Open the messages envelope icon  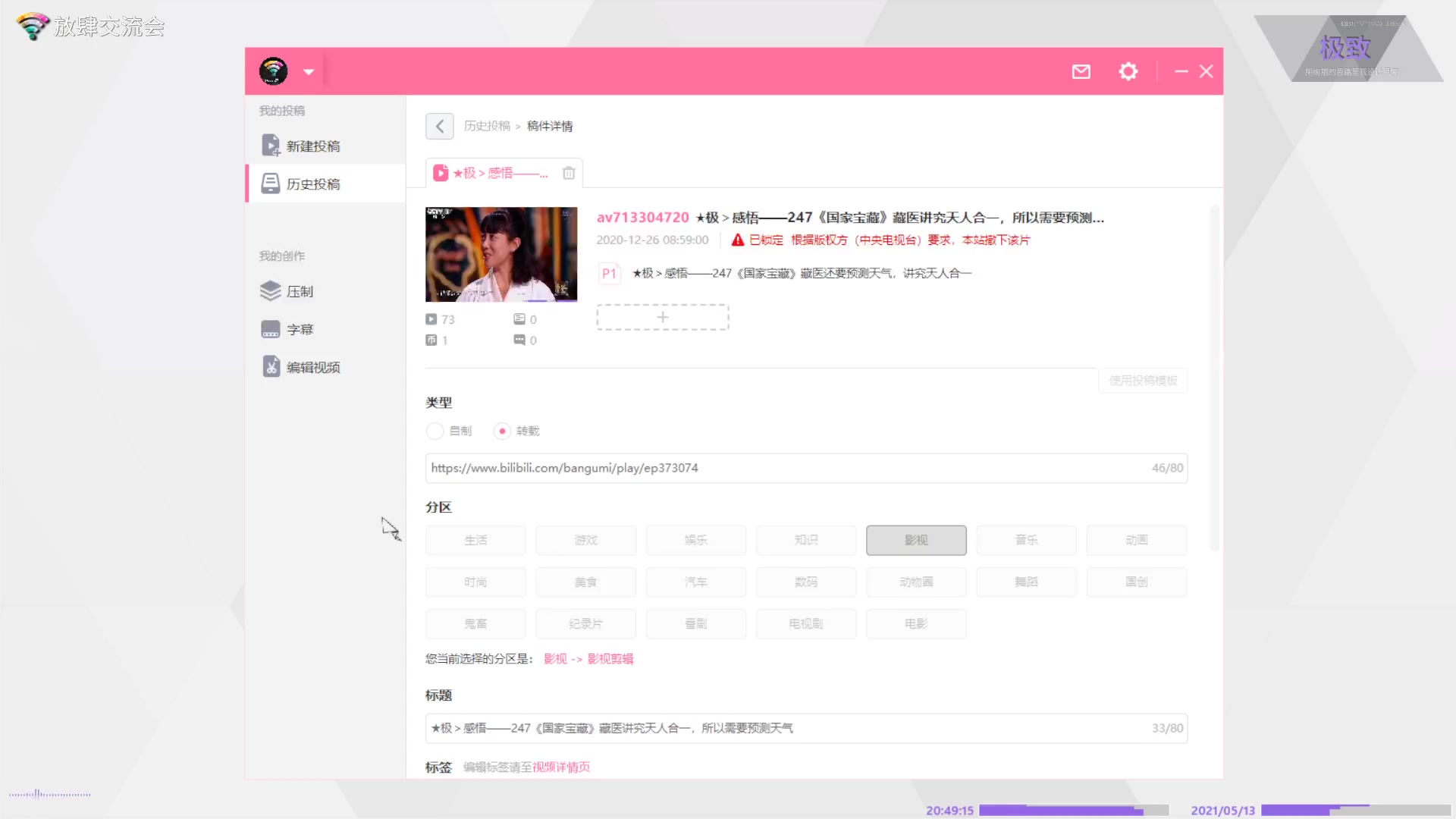coord(1081,71)
